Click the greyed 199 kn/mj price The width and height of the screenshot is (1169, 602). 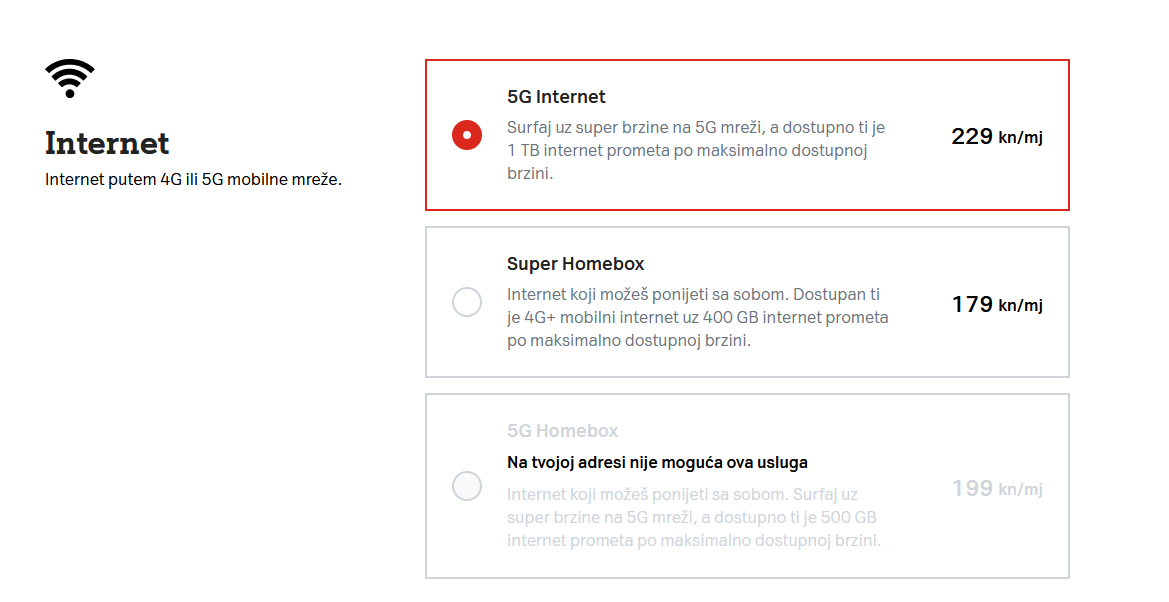coord(996,489)
